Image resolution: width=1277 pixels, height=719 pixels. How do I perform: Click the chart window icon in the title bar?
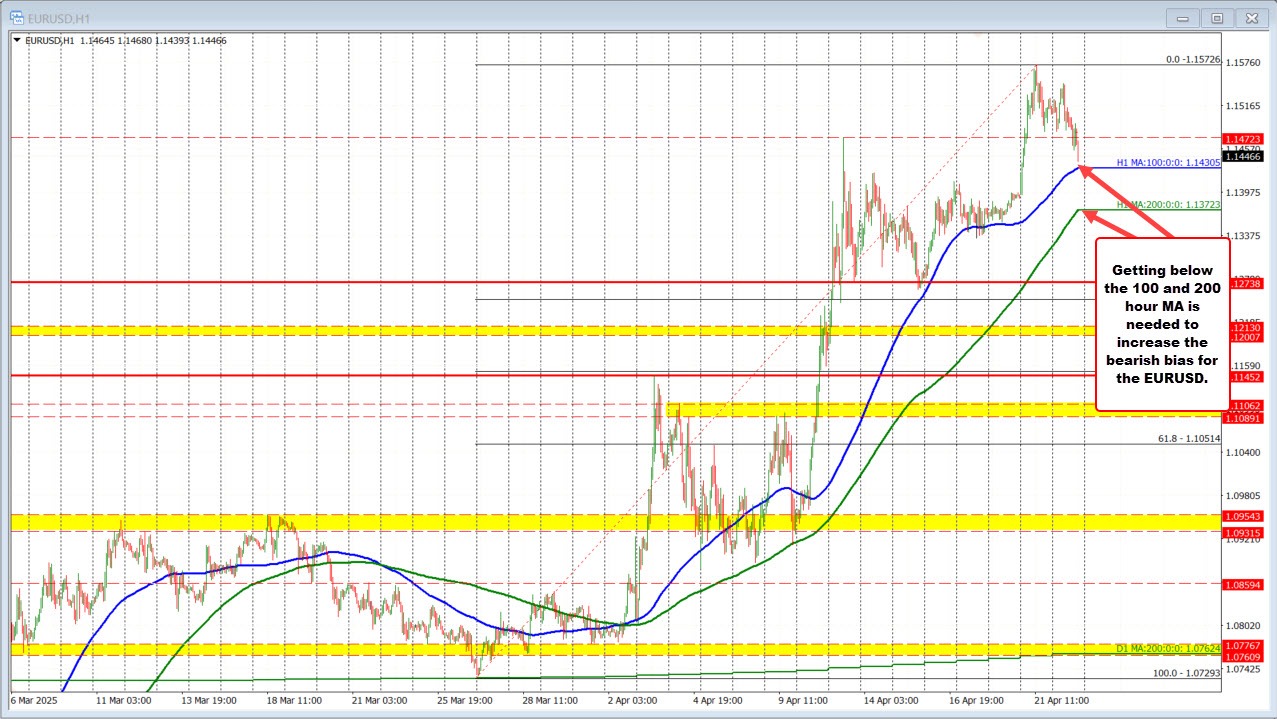tap(18, 18)
